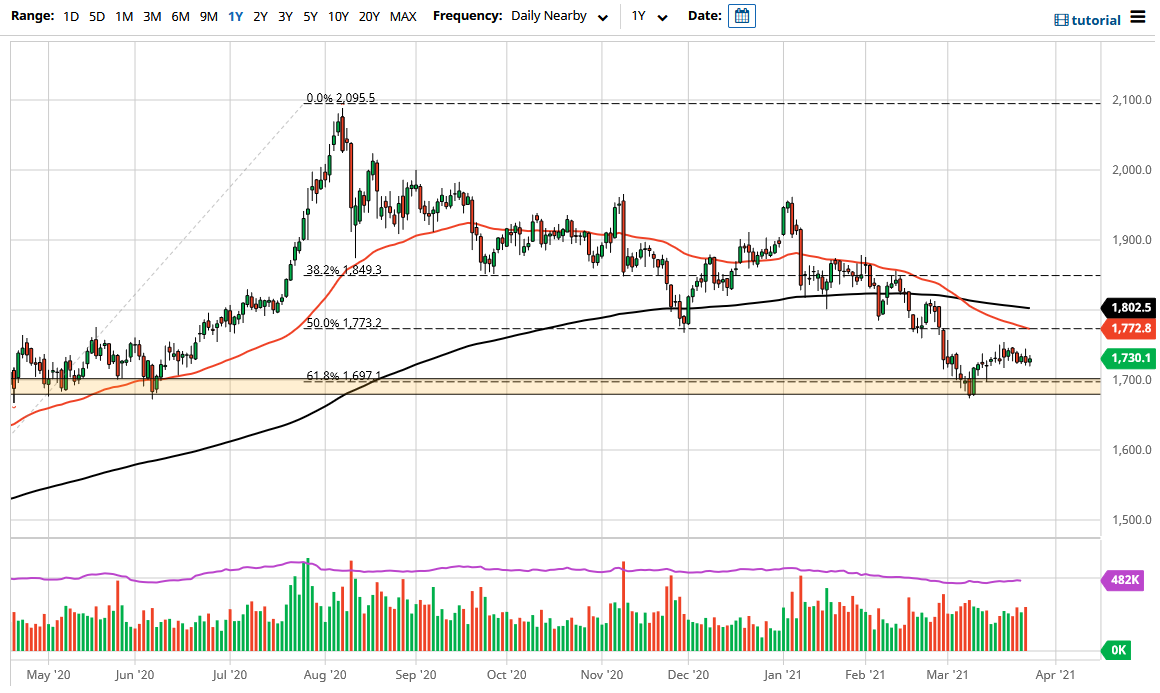Click the Aug '20 time axis label
This screenshot has height=693, width=1160.
click(326, 675)
